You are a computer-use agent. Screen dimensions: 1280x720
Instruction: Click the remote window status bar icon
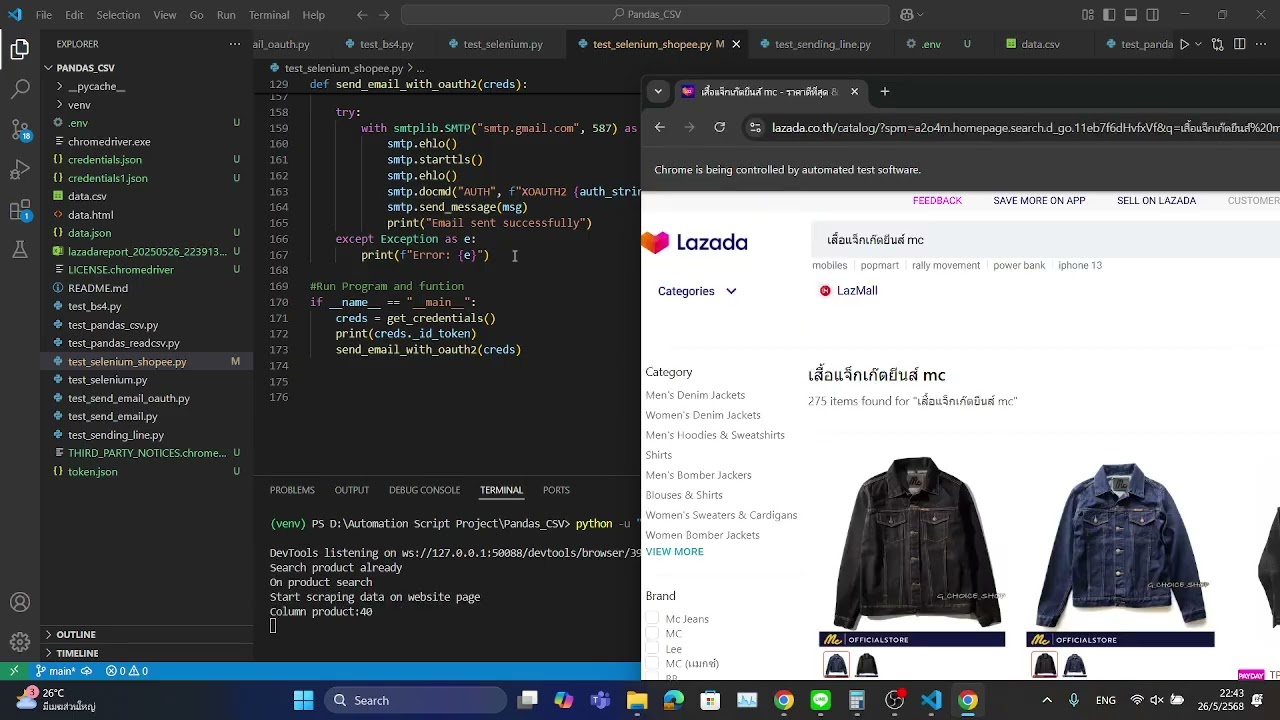[14, 671]
